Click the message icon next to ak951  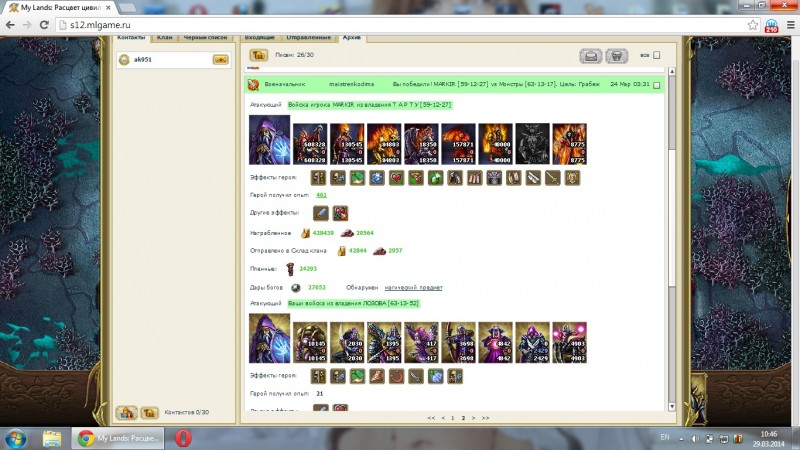[220, 60]
